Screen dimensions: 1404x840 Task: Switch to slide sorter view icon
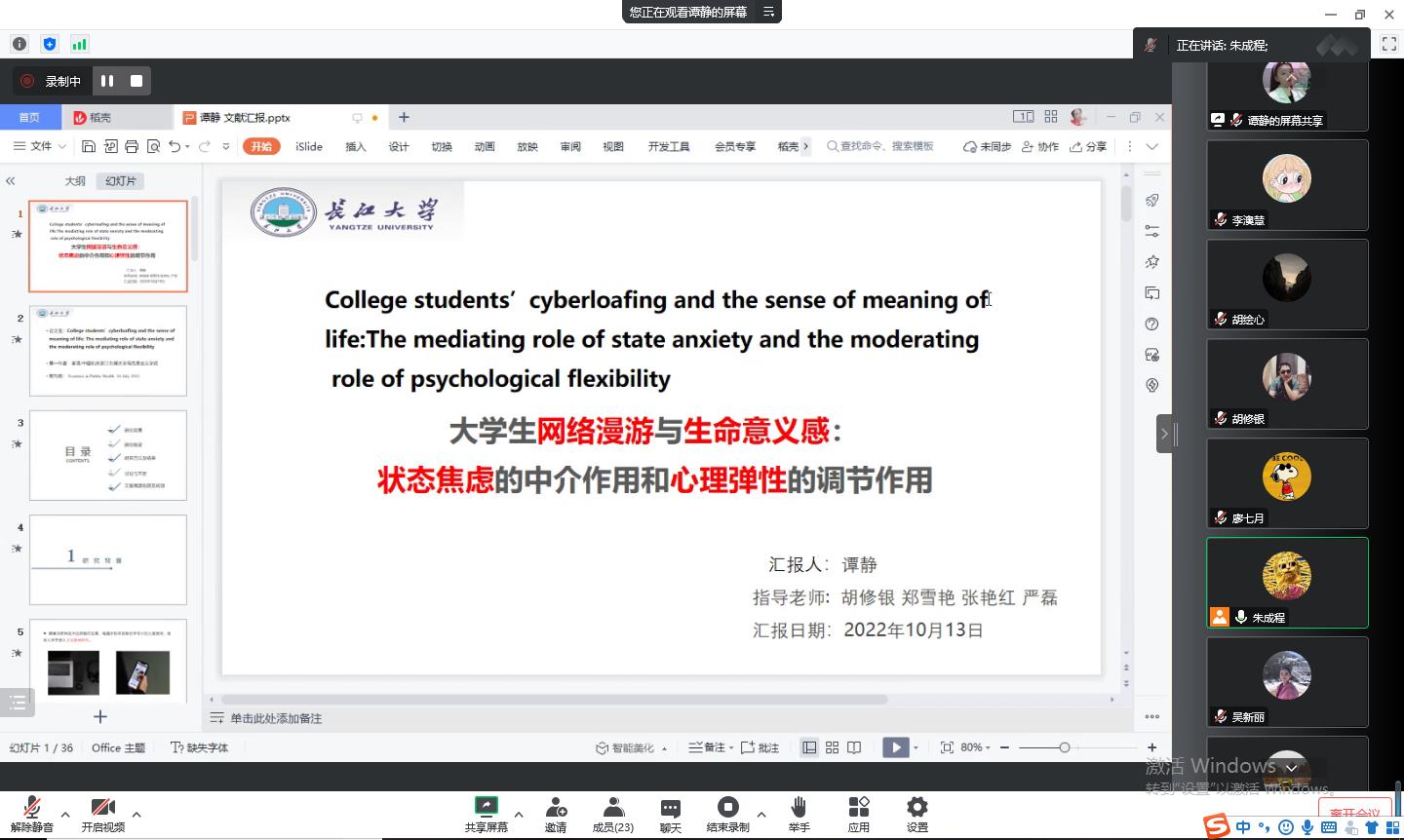click(832, 747)
